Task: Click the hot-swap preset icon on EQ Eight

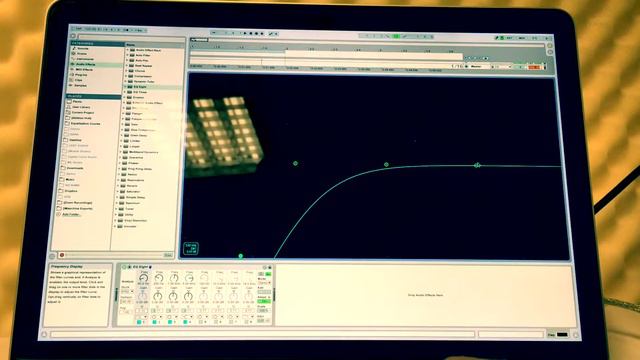Action: click(264, 267)
